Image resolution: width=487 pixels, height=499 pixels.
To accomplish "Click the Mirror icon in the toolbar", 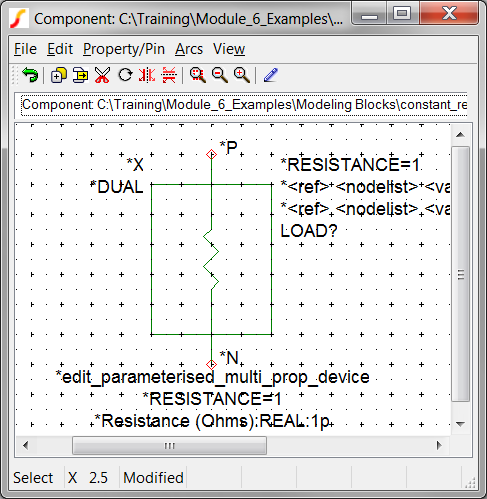I will point(147,75).
